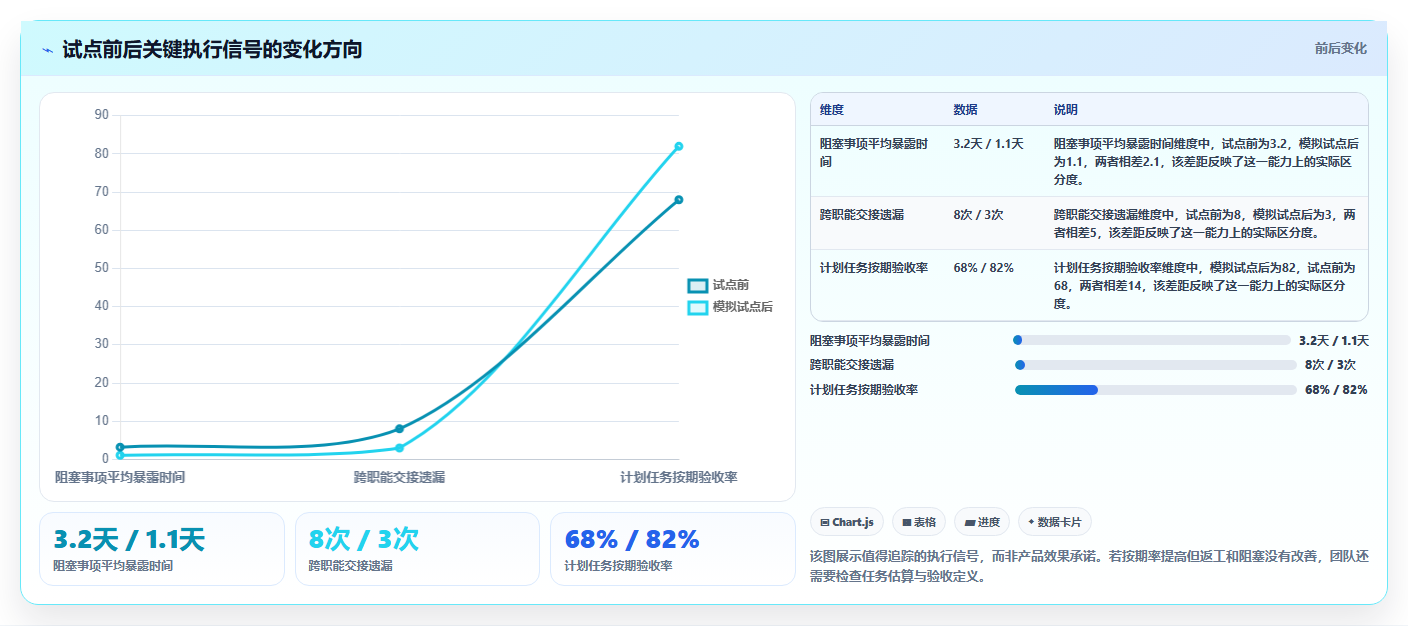The width and height of the screenshot is (1408, 626).
Task: Toggle the 试点前 legend entry
Action: tap(718, 286)
